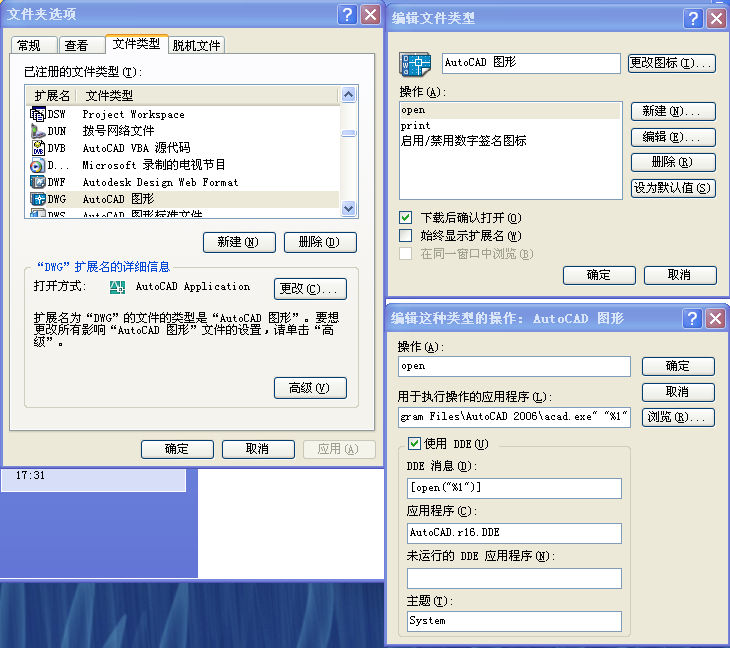Click the 应用程序 field containing AutoCAD.r16.DDE
This screenshot has width=730, height=648.
[514, 533]
